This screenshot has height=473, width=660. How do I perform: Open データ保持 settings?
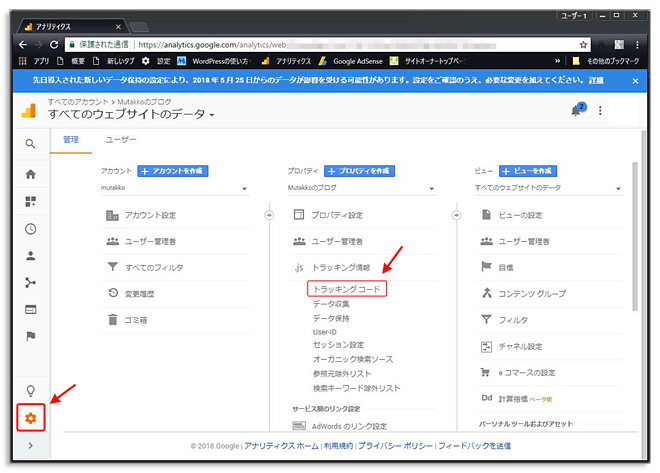(x=331, y=319)
